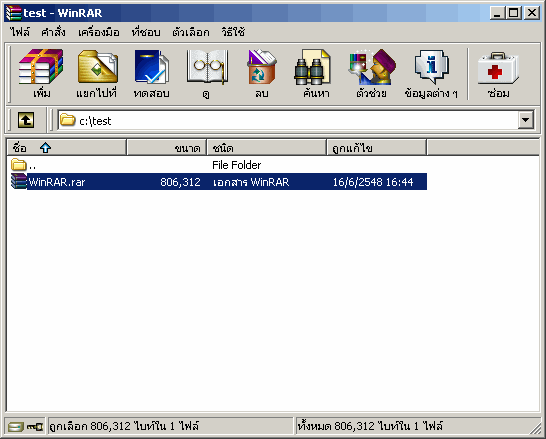Screen dimensions: 546x439
Task: Run the Test (ทดสอบ) archive icon
Action: click(151, 67)
